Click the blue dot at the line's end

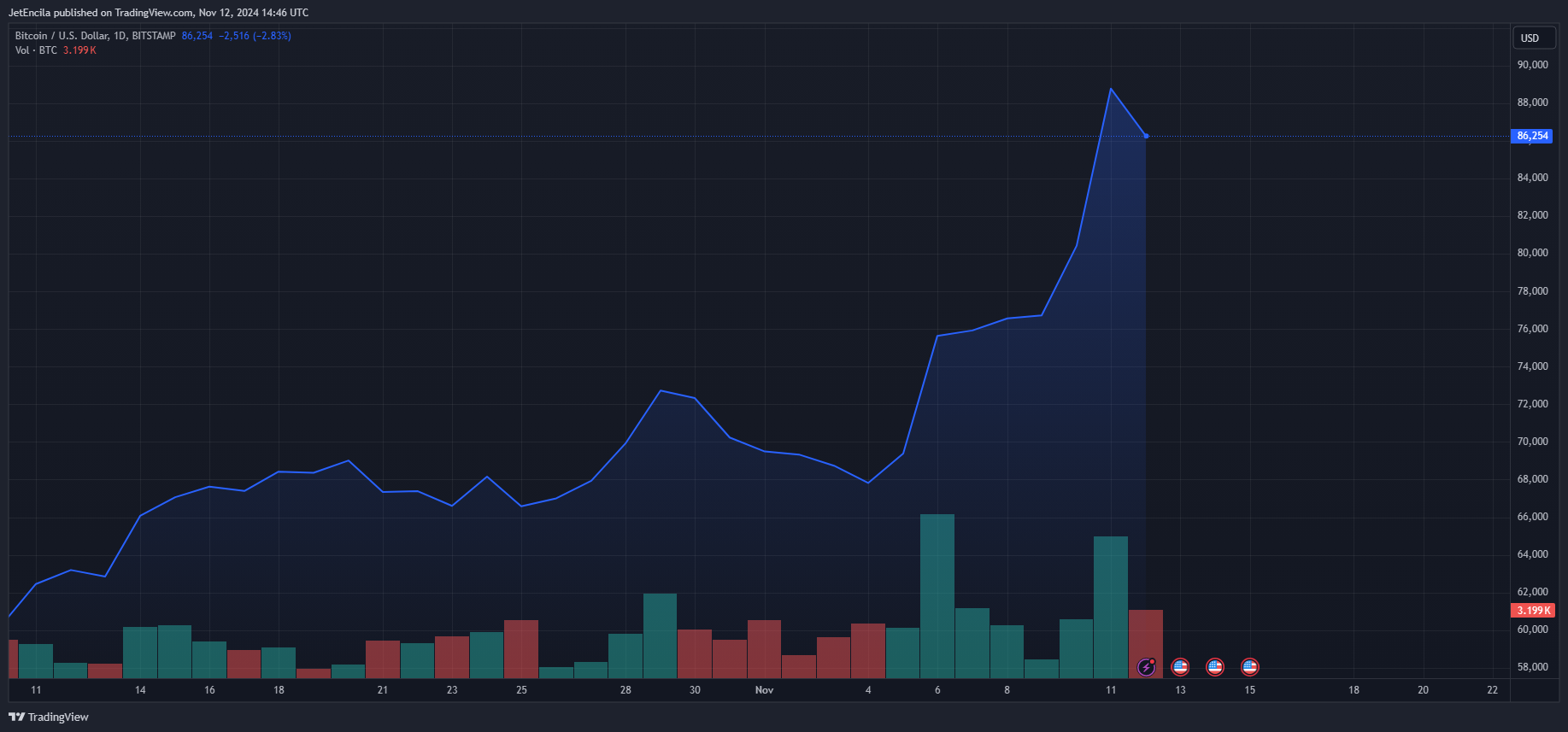point(1146,136)
